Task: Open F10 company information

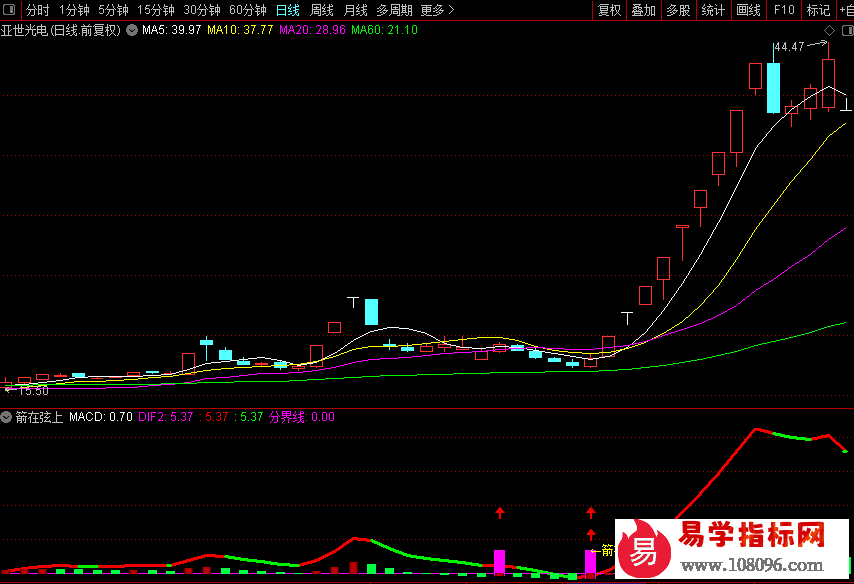Action: pos(784,10)
